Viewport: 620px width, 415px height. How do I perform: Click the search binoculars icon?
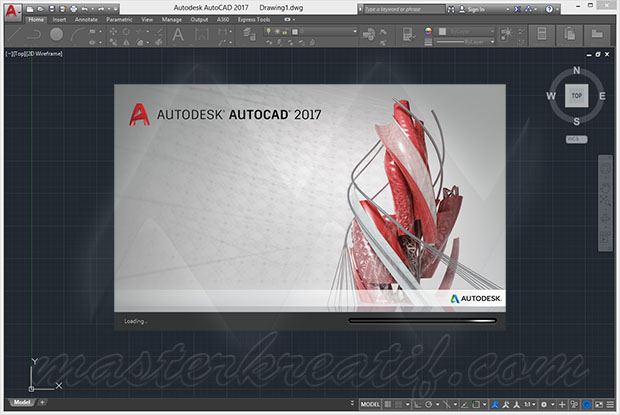coord(451,9)
